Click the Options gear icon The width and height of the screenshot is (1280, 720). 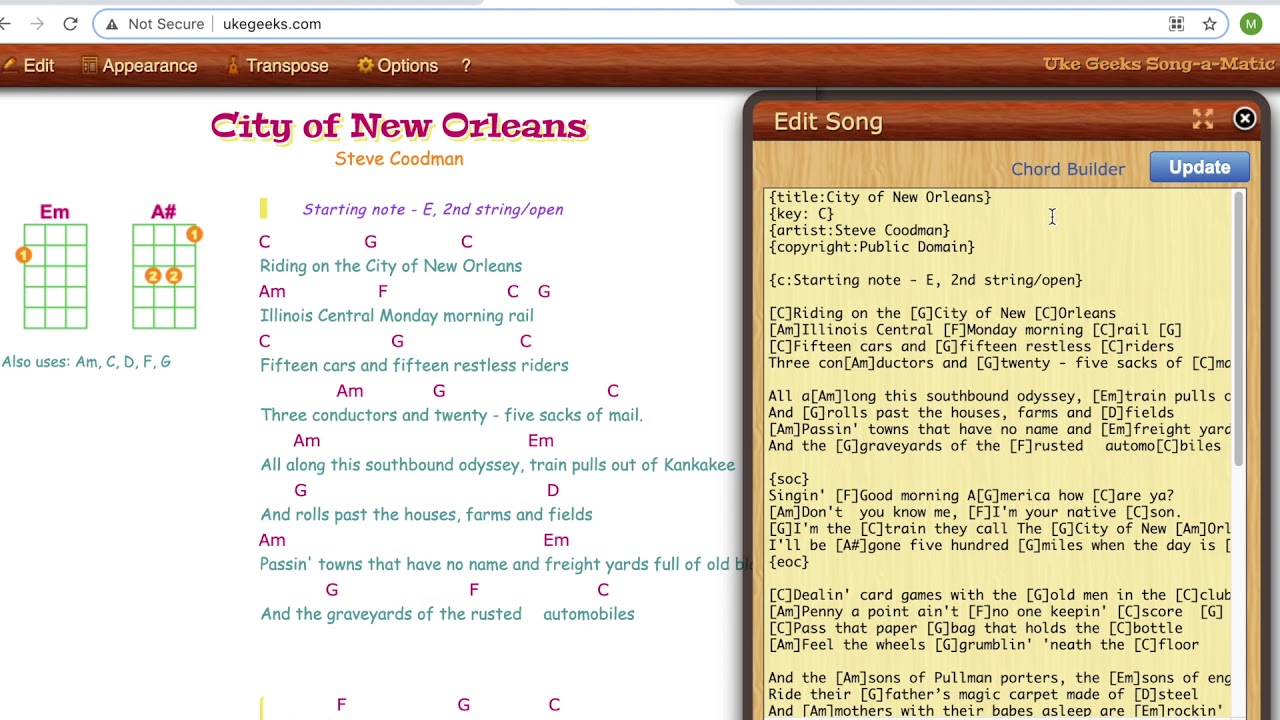(365, 66)
